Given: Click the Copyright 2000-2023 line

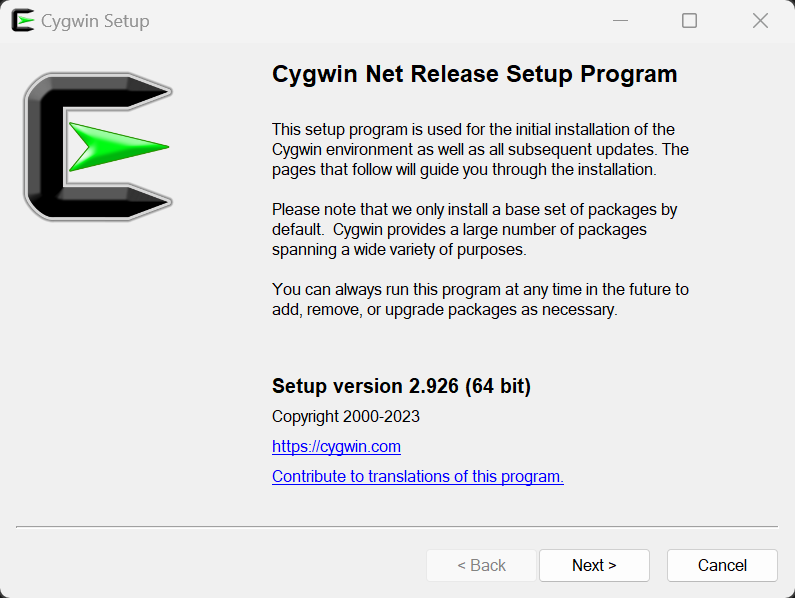Looking at the screenshot, I should coord(346,416).
